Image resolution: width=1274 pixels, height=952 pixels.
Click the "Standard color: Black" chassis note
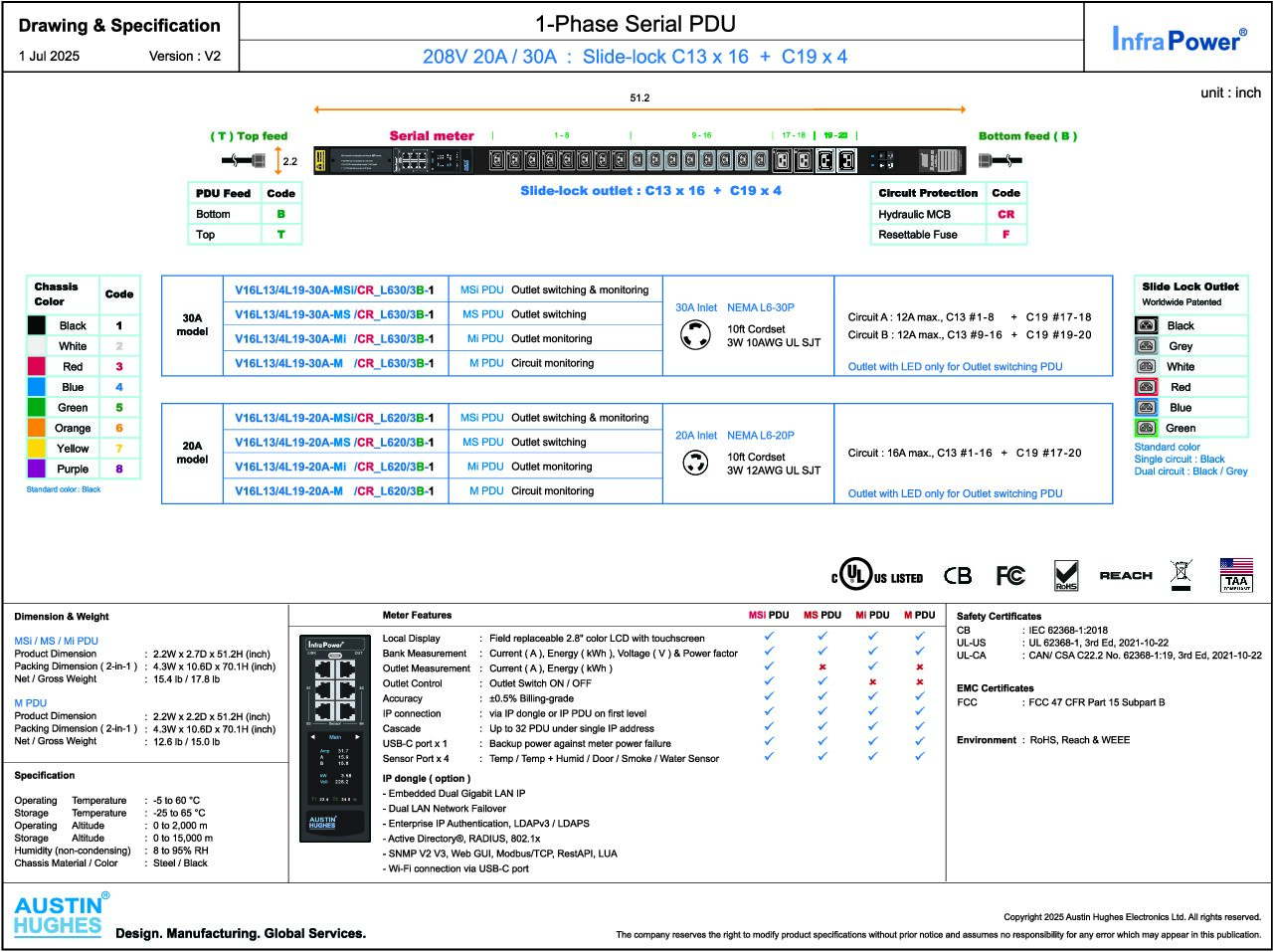[64, 489]
